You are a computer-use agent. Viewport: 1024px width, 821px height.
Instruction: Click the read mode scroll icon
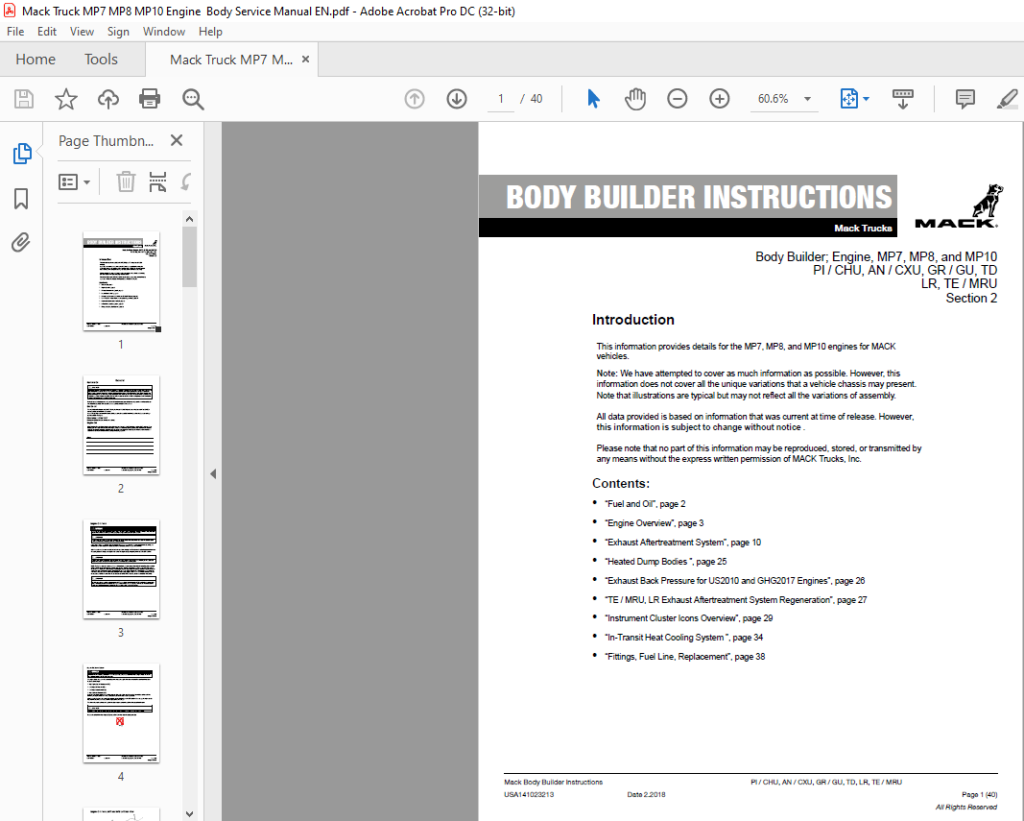(903, 99)
